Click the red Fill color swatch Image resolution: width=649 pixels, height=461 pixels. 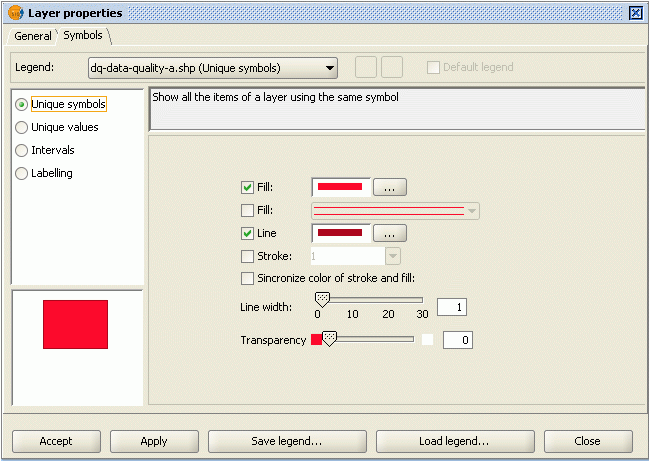340,187
